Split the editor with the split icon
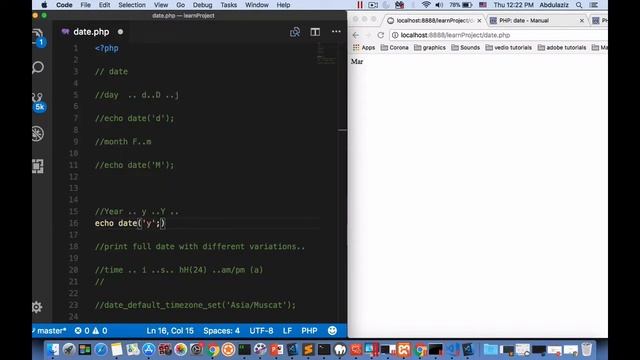Viewport: 640px width, 360px height. click(315, 32)
